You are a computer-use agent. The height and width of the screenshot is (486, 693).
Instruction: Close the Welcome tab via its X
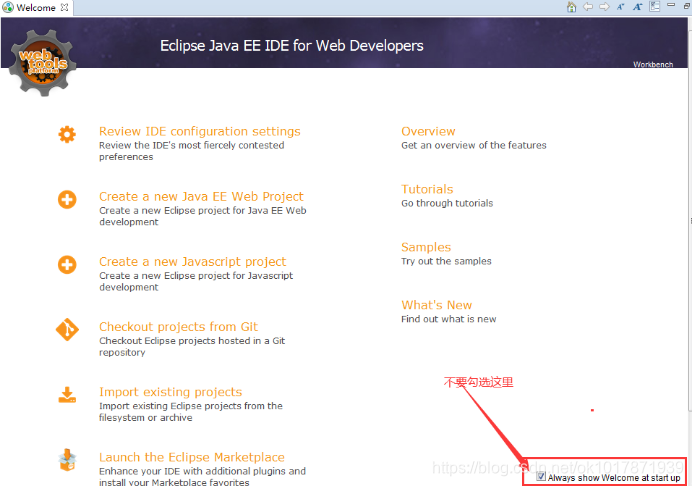click(x=65, y=7)
